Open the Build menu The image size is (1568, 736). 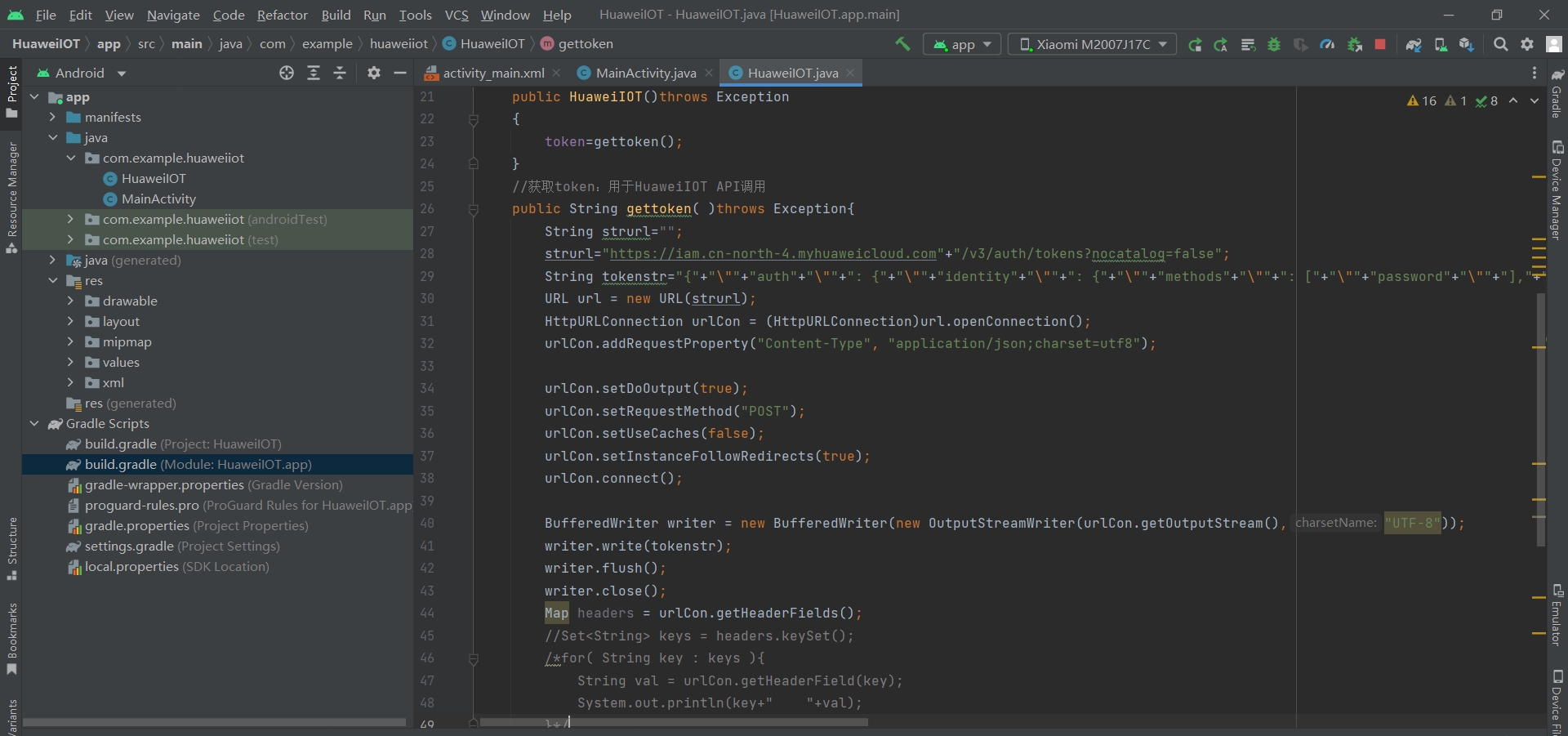point(336,15)
